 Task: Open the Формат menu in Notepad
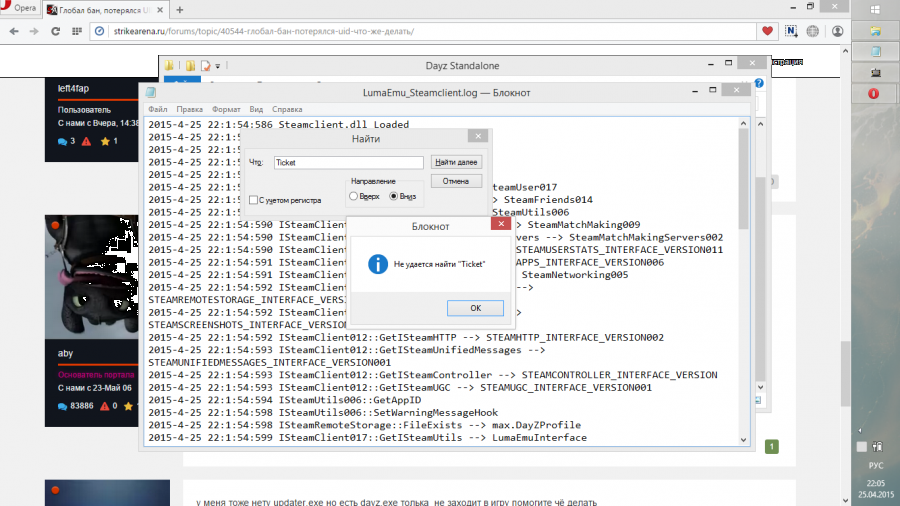point(226,109)
